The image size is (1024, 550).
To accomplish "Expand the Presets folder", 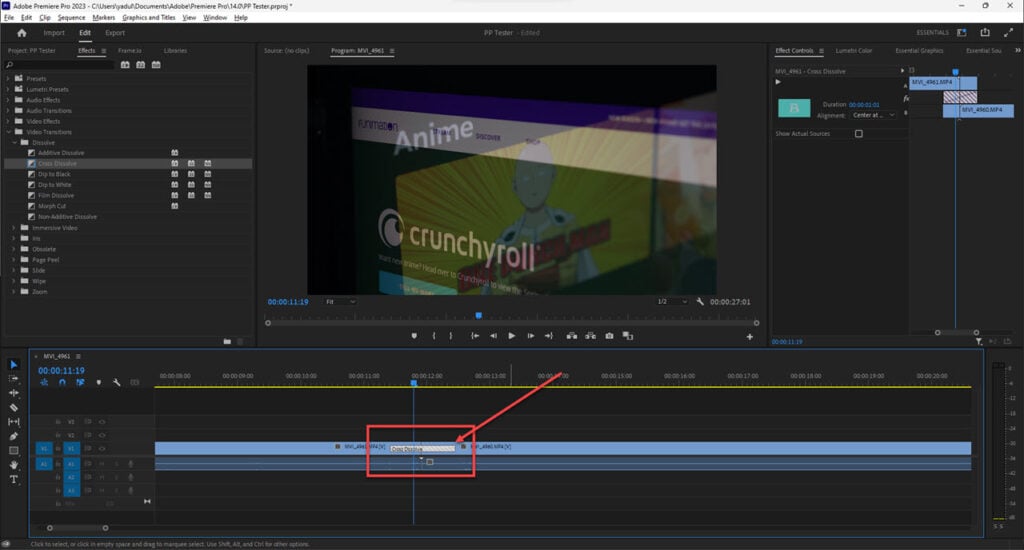I will [8, 78].
